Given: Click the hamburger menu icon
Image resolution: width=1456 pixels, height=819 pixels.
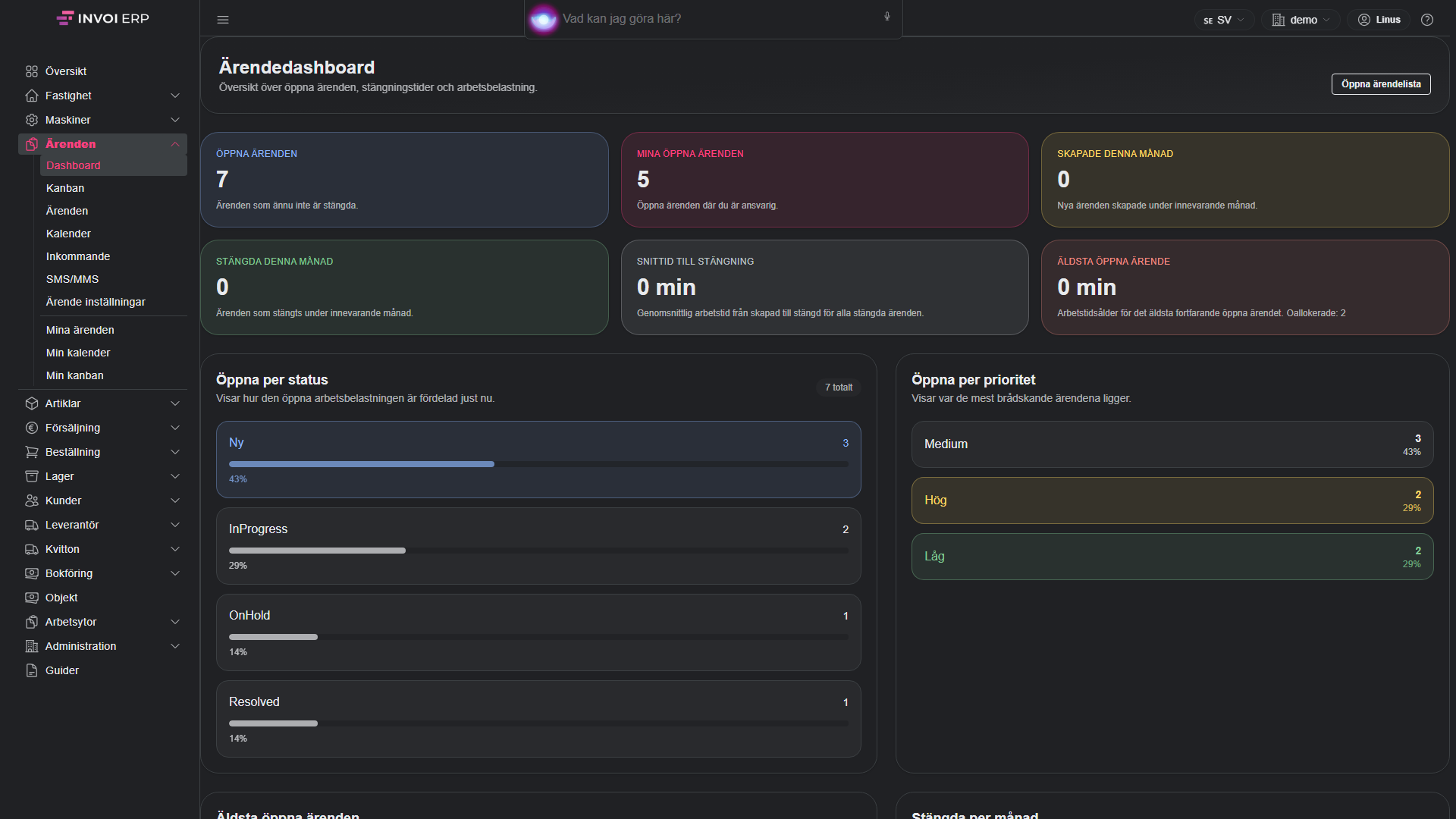Looking at the screenshot, I should point(223,20).
